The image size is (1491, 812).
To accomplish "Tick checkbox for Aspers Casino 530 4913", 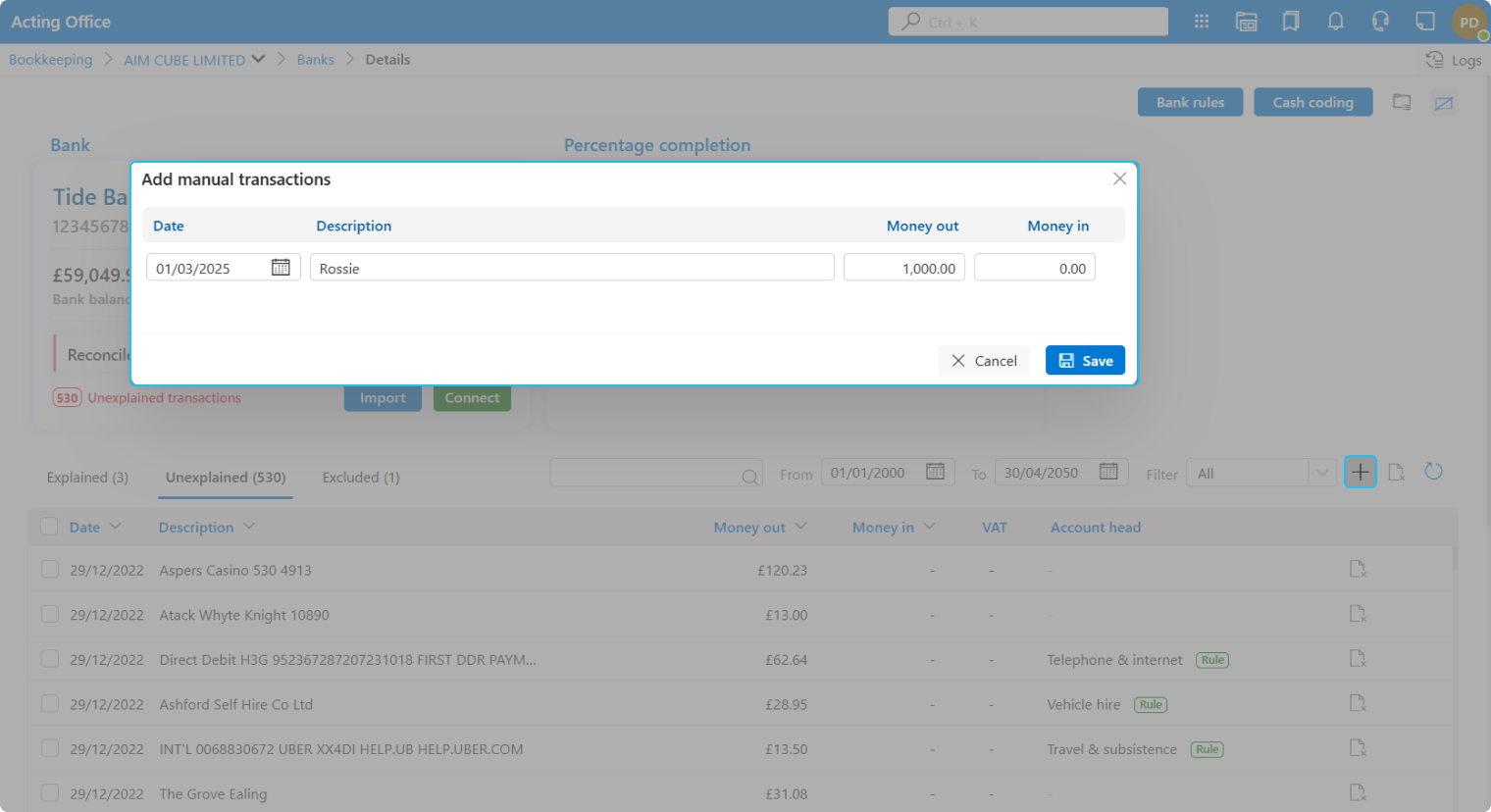I will [50, 570].
